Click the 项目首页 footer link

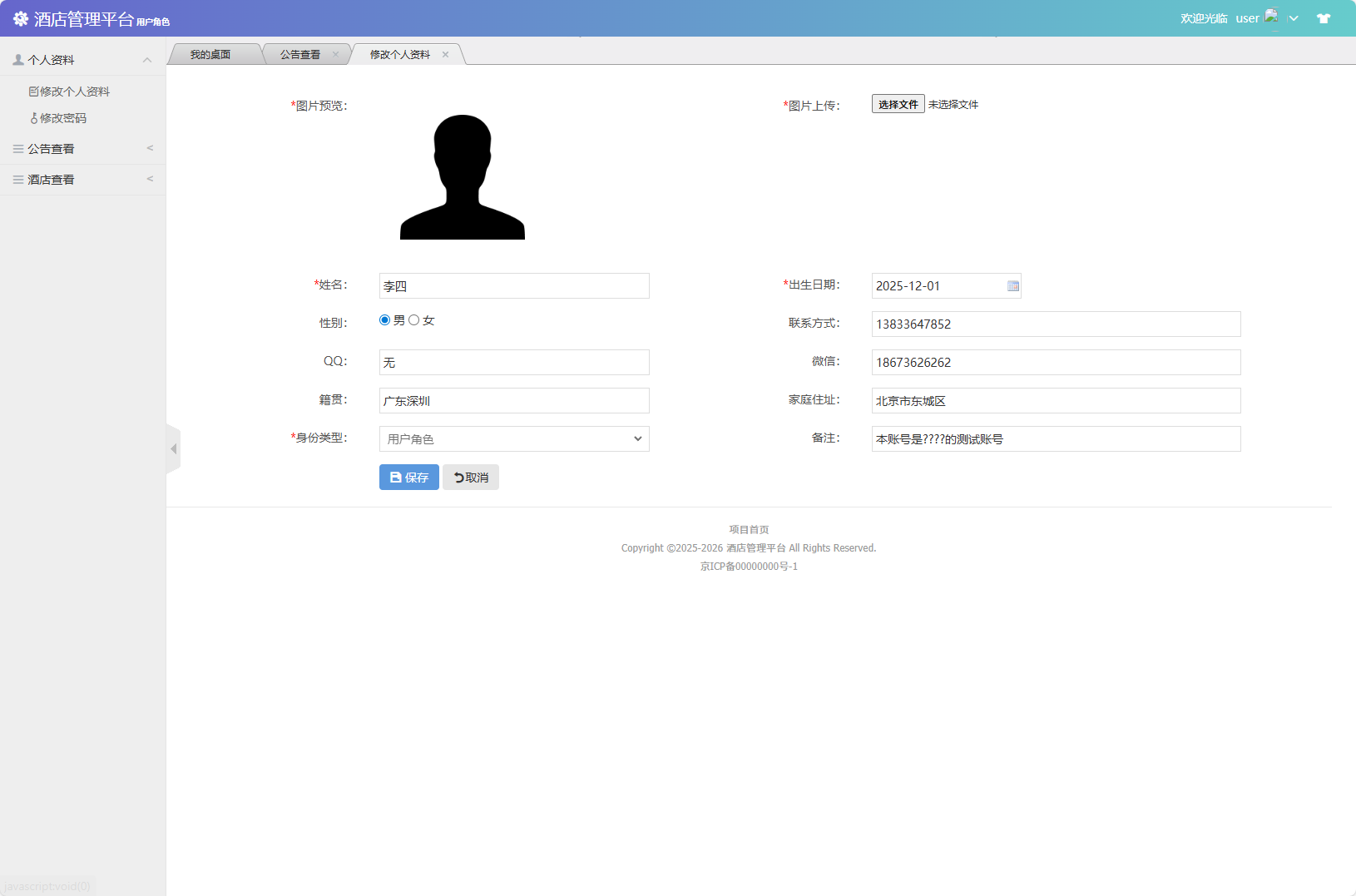[x=748, y=529]
